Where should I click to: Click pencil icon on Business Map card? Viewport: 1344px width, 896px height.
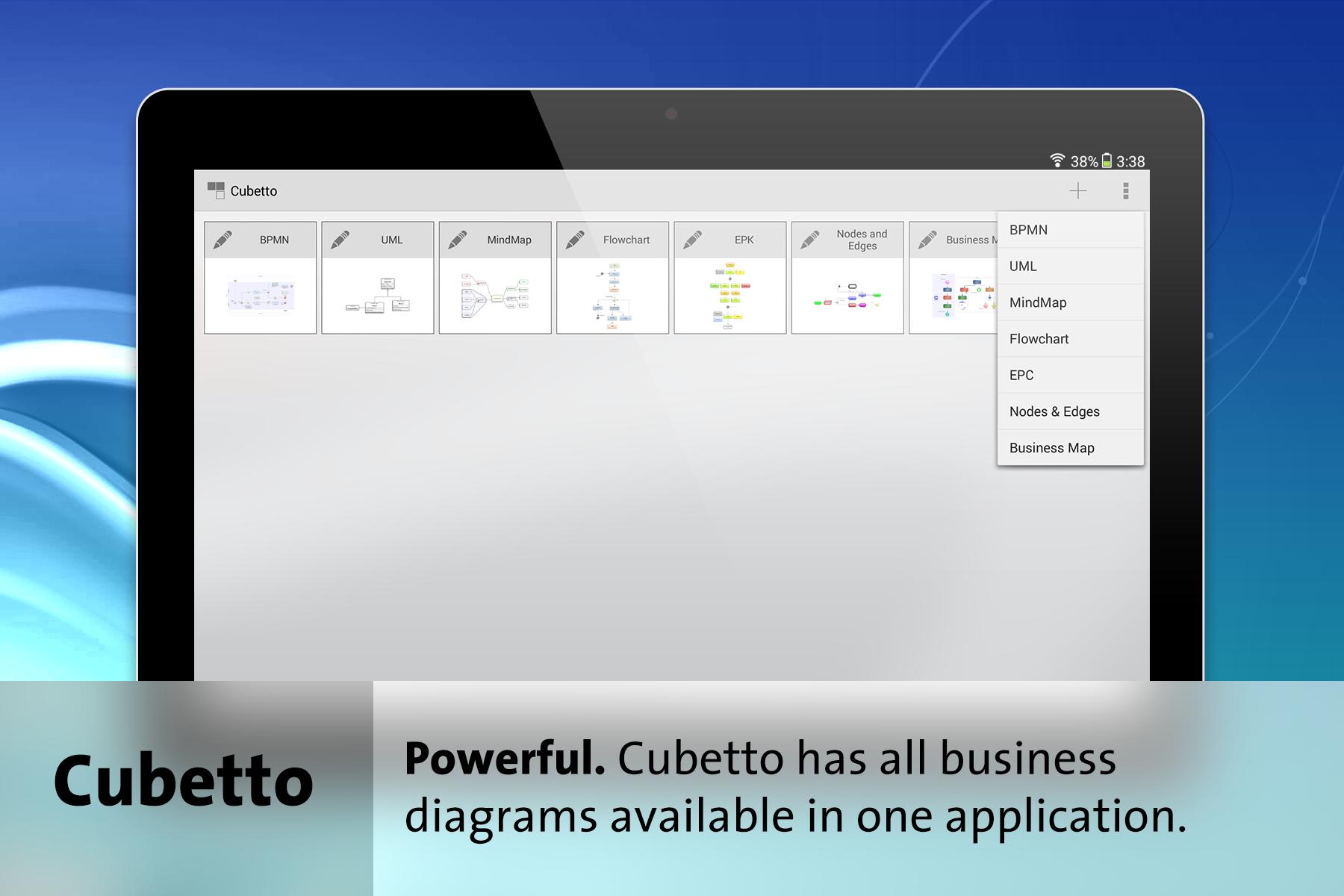pyautogui.click(x=927, y=240)
